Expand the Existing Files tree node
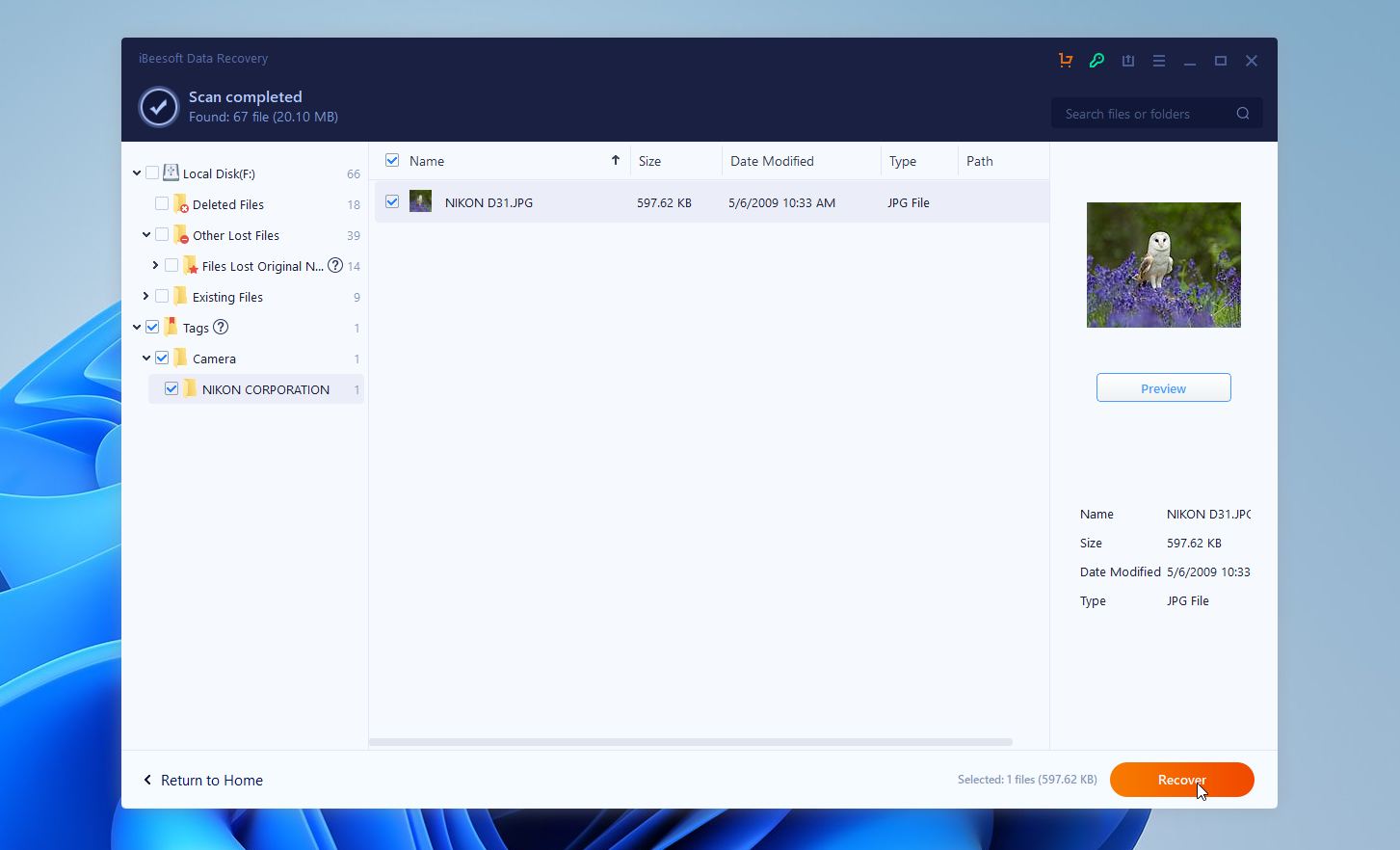 pyautogui.click(x=145, y=296)
